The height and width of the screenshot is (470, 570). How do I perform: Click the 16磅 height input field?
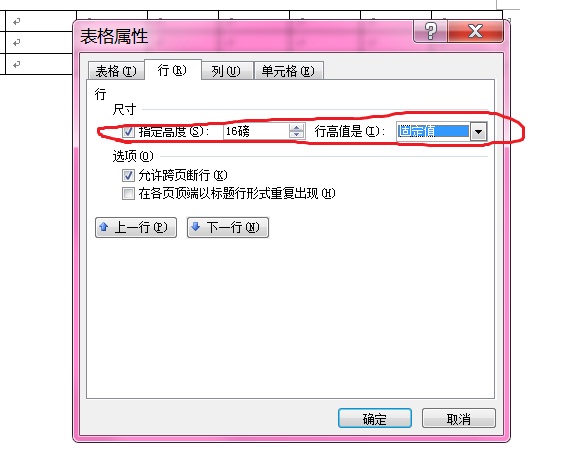tap(256, 131)
